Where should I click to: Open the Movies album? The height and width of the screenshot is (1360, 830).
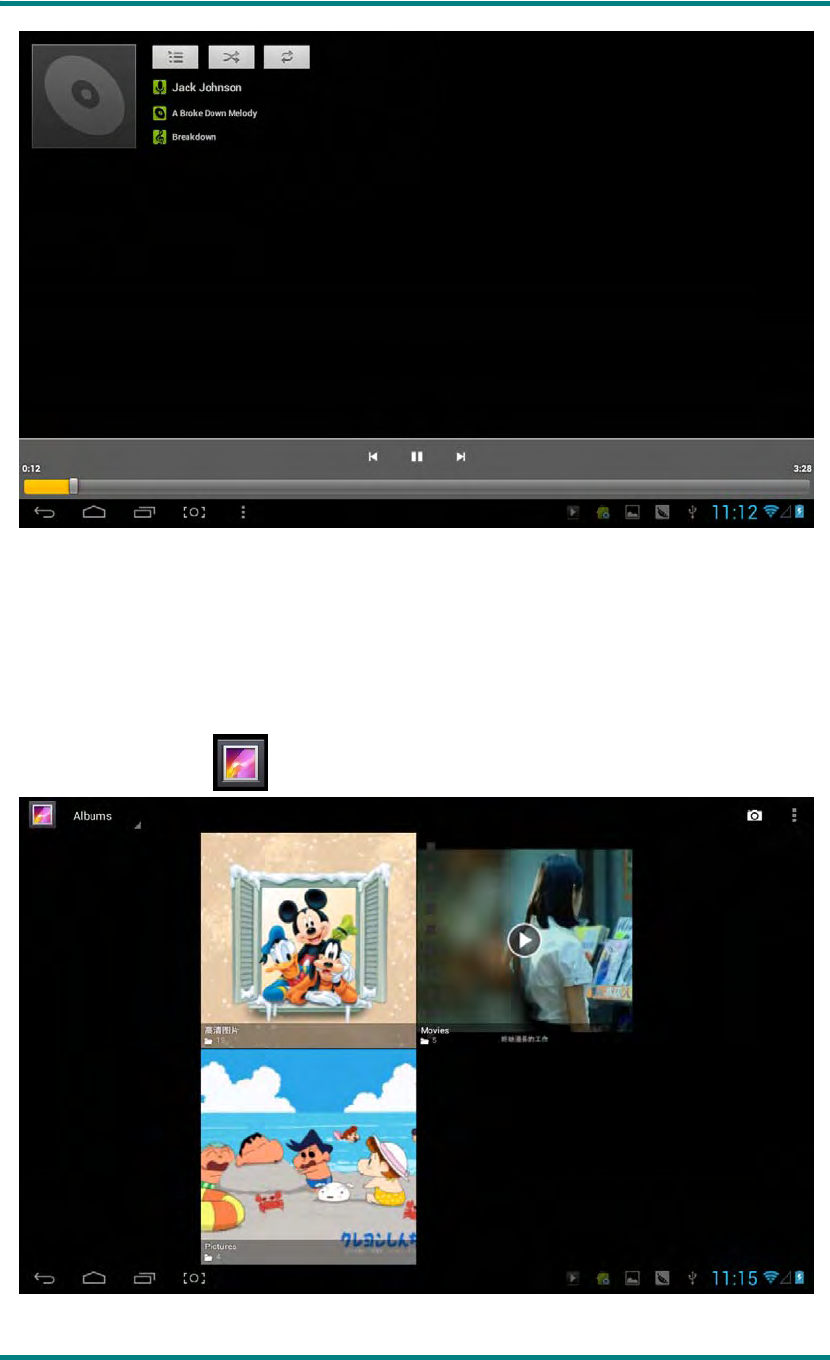pyautogui.click(x=525, y=940)
